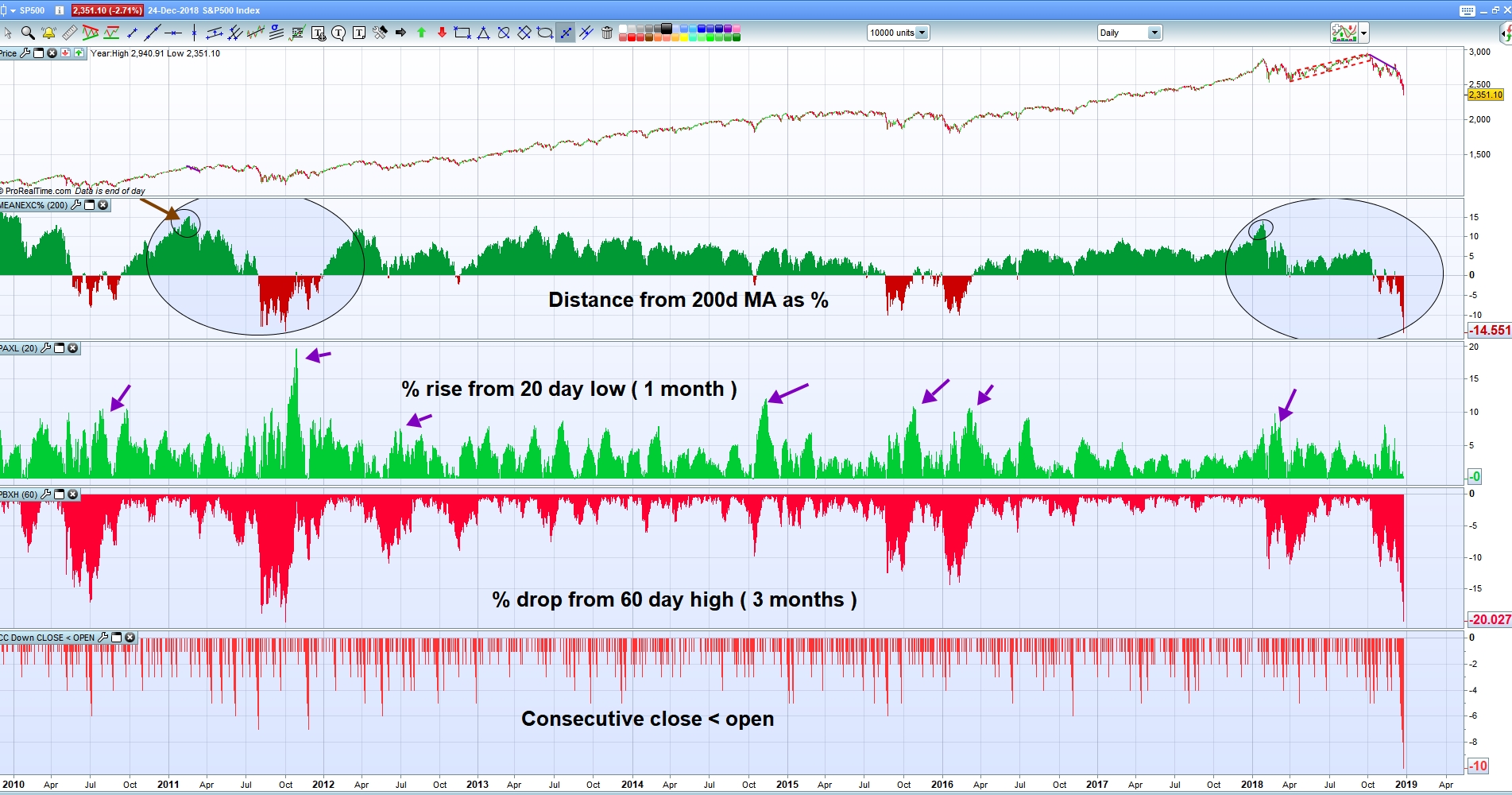The image size is (1512, 795).
Task: Choose the black right-arrow marker tool
Action: click(400, 33)
